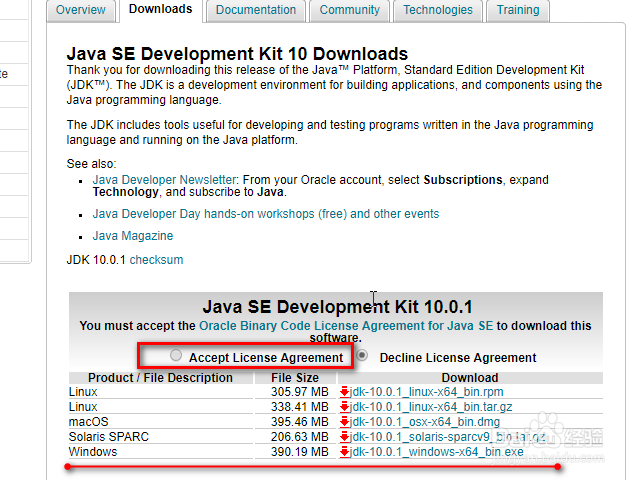Viewport: 640px width, 480px height.
Task: Click the 395.46 MB file size cell
Action: pyautogui.click(x=300, y=422)
